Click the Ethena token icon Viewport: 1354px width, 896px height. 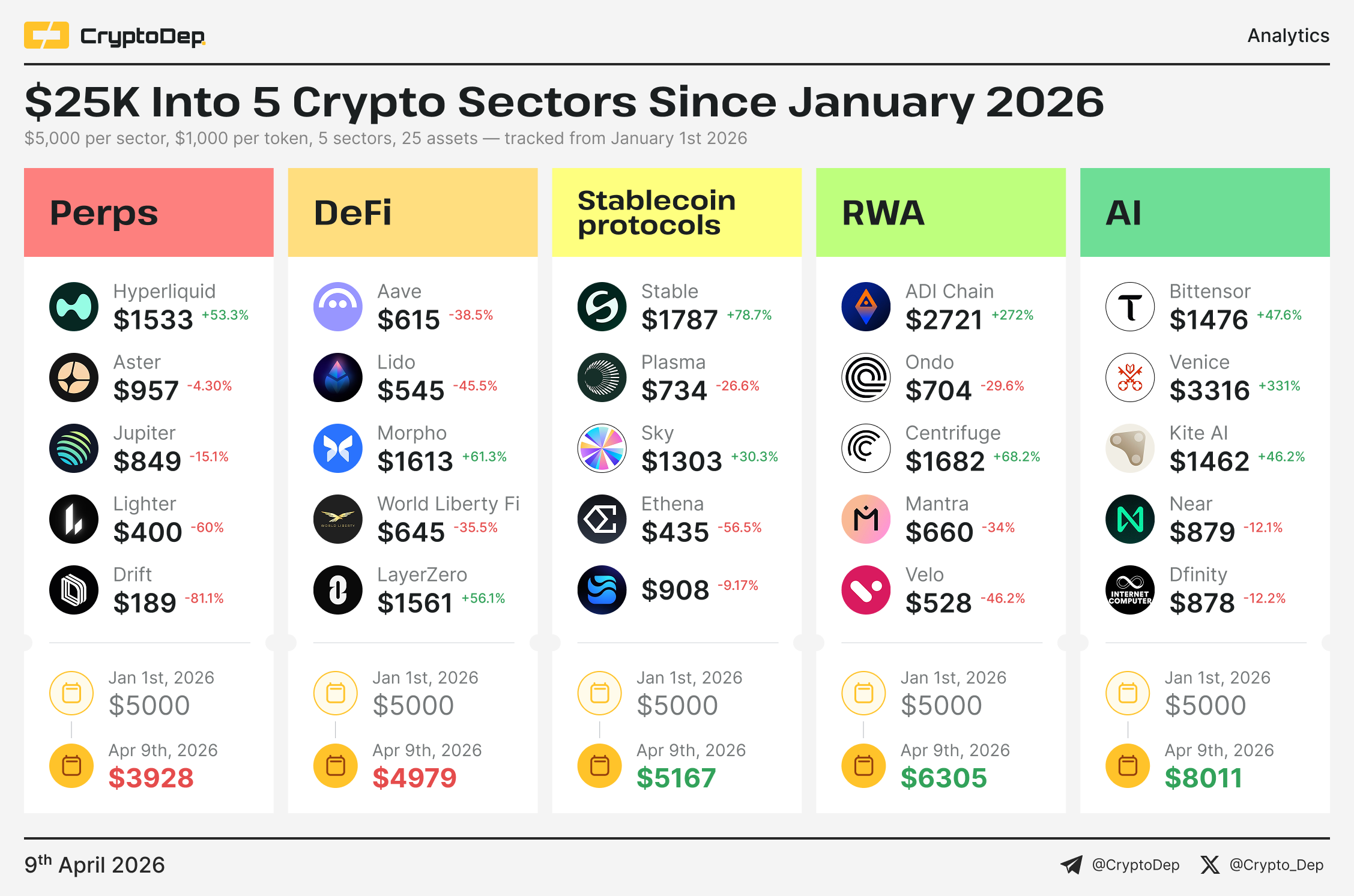(602, 519)
